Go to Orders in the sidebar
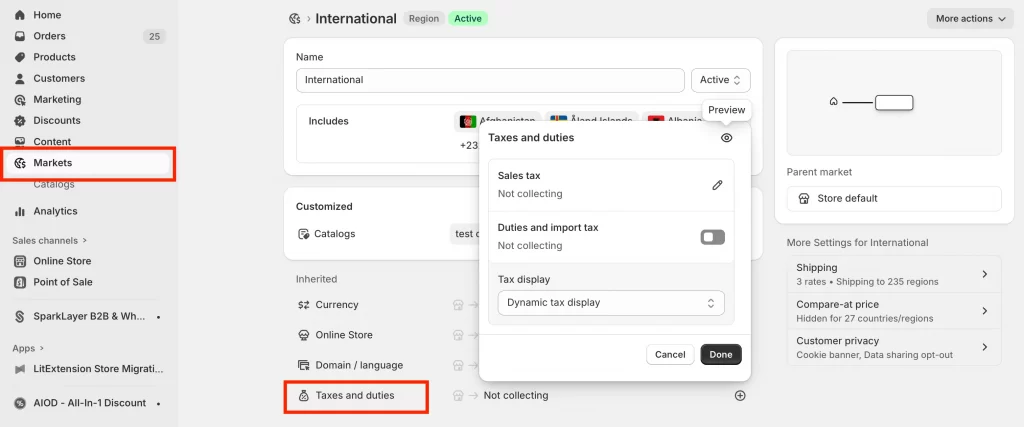The image size is (1024, 427). tap(49, 36)
